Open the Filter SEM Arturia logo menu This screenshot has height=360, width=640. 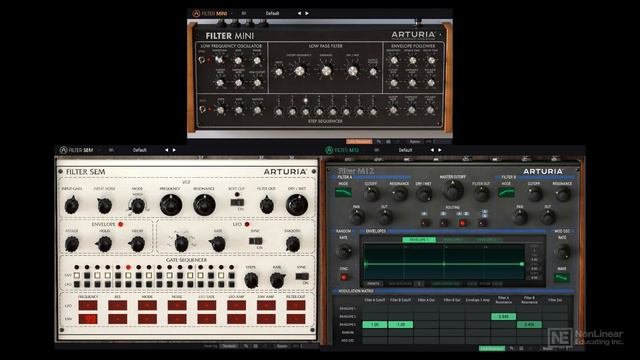click(x=63, y=150)
